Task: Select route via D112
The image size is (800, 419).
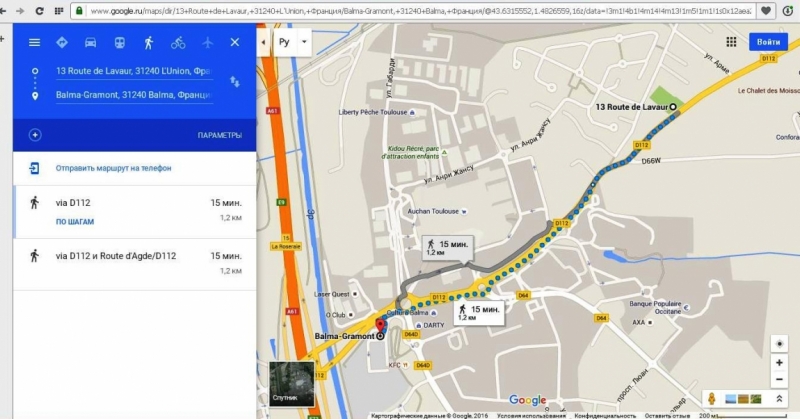Action: coord(135,212)
